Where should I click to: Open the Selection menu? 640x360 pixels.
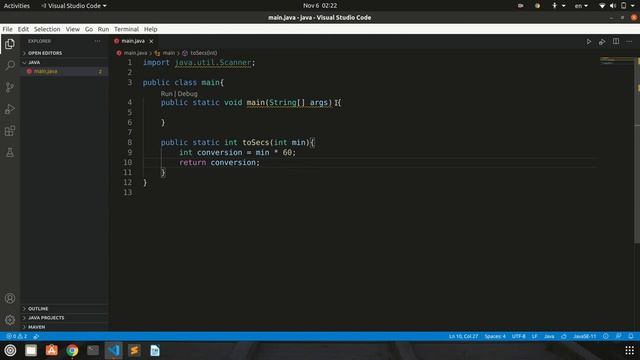point(47,29)
